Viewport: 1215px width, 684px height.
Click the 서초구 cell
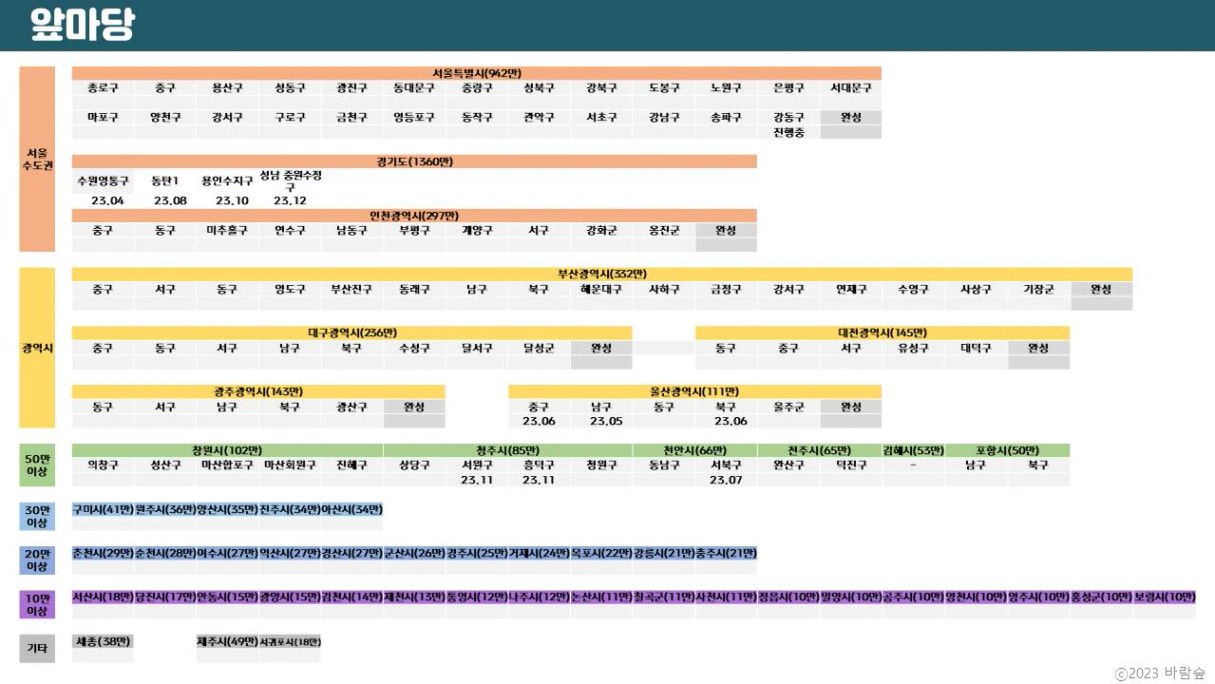click(601, 117)
